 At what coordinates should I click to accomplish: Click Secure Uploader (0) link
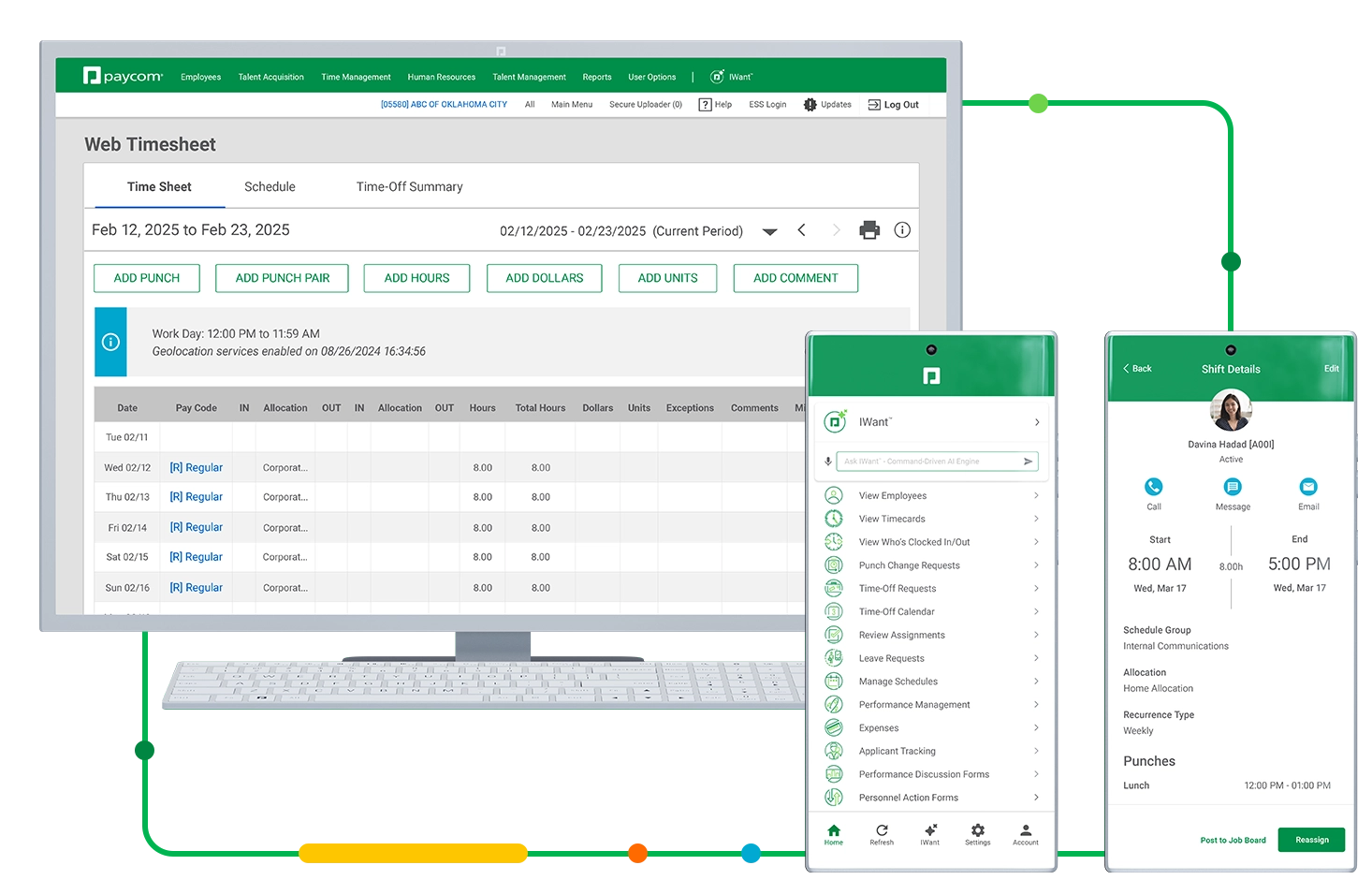pyautogui.click(x=646, y=105)
